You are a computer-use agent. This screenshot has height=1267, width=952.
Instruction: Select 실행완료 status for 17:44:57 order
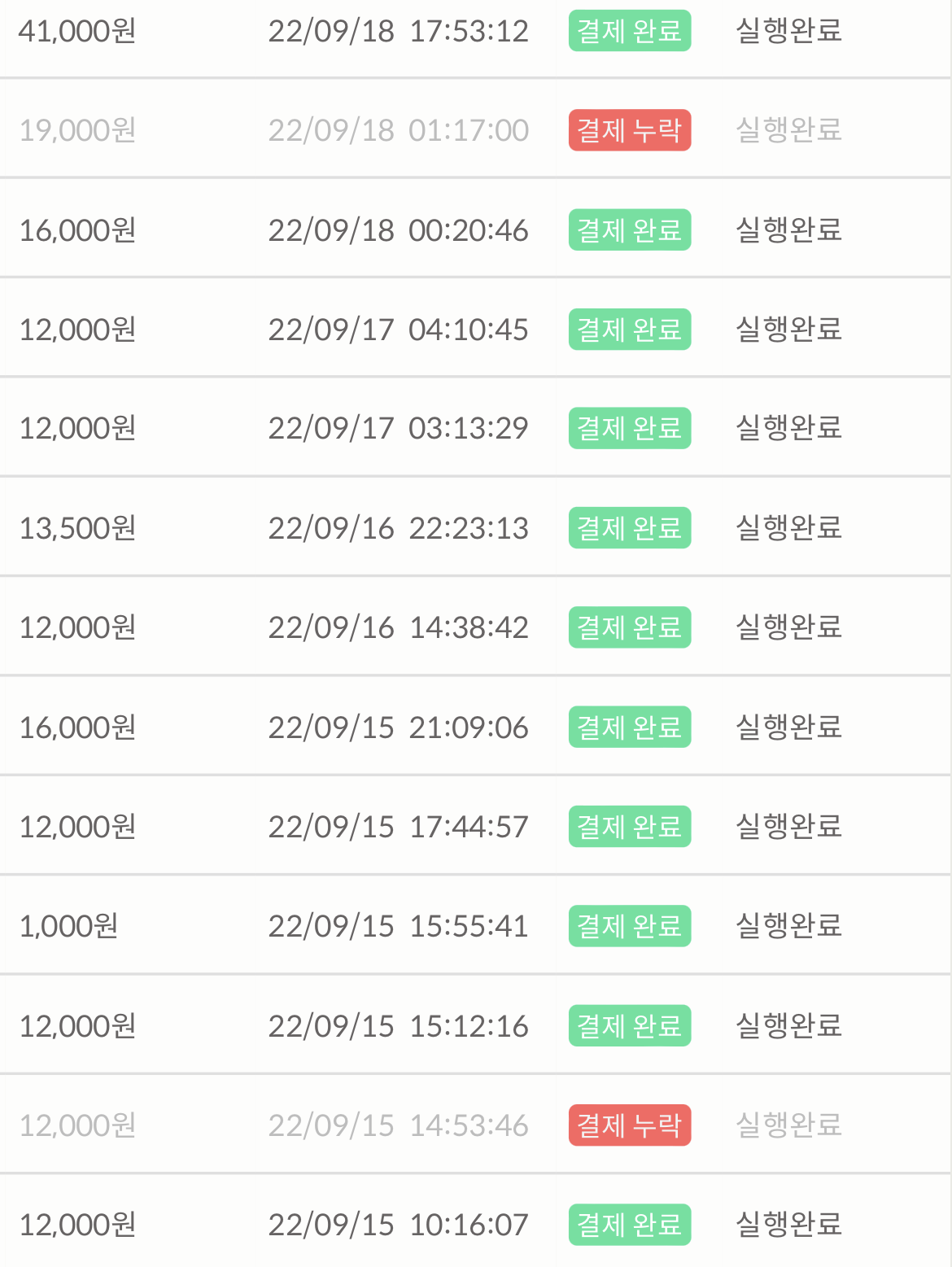(788, 826)
